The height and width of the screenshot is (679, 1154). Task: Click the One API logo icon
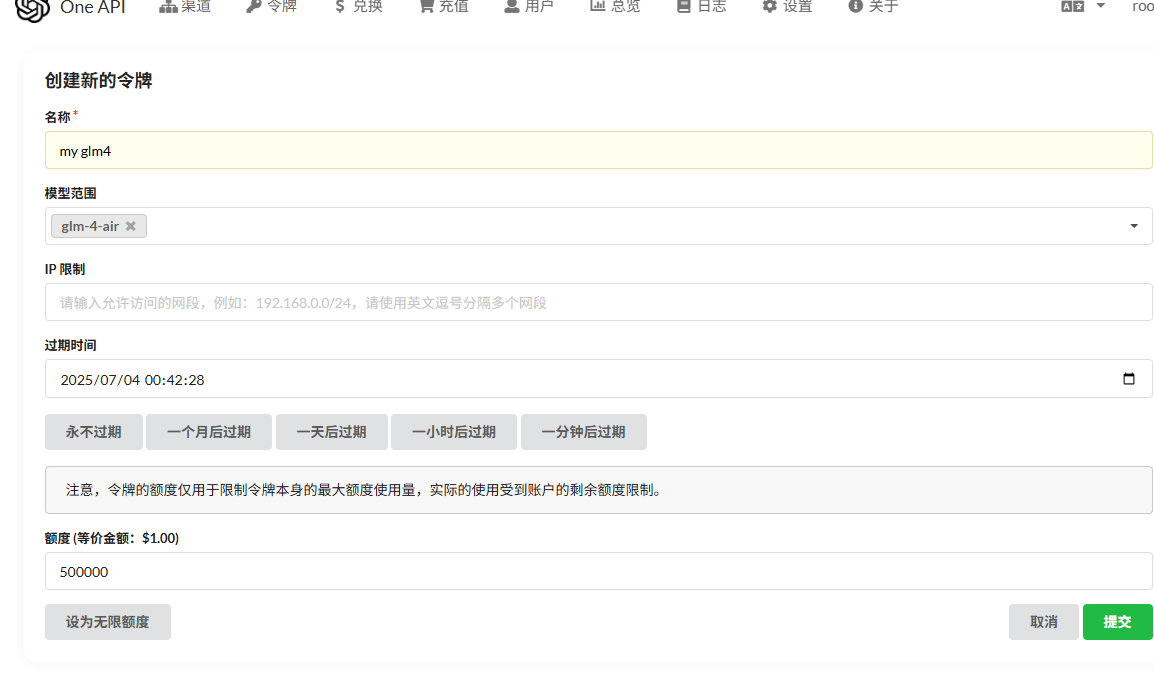click(x=32, y=9)
